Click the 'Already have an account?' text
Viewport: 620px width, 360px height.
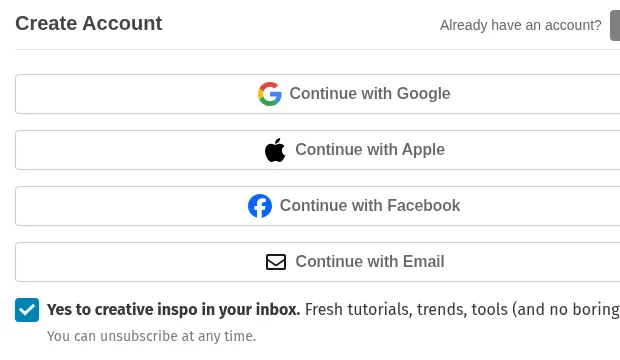point(520,25)
